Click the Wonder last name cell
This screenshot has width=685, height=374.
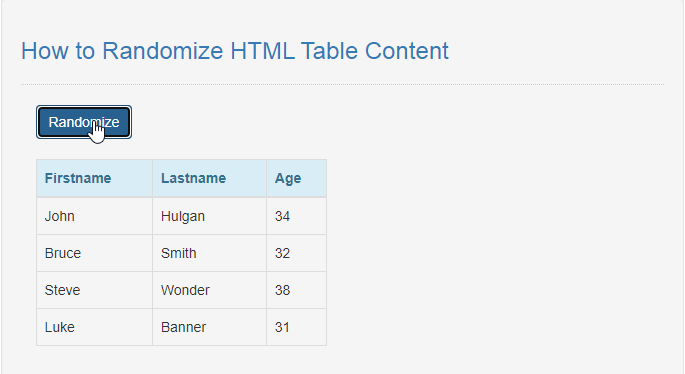tap(209, 291)
